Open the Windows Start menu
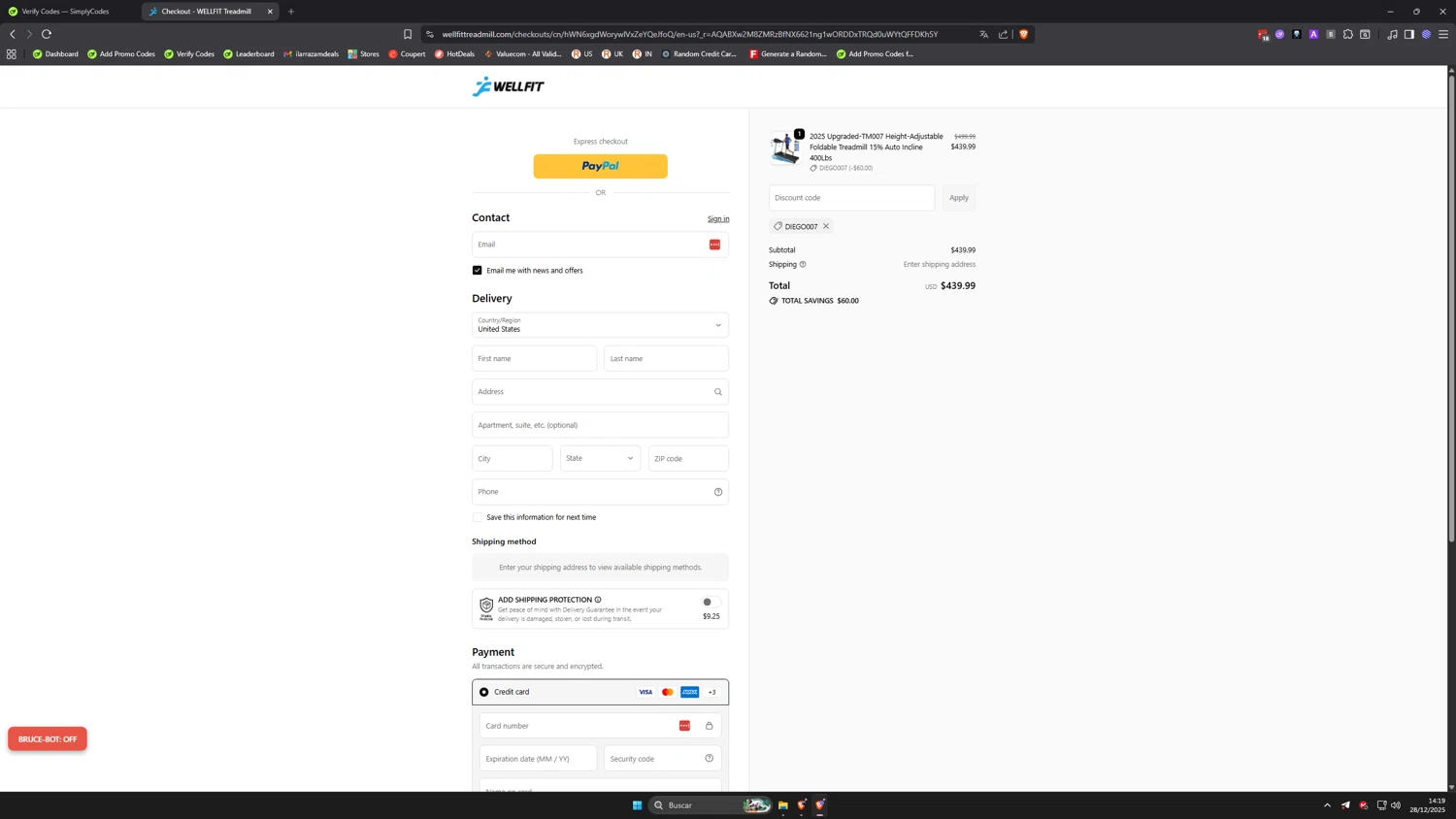Viewport: 1456px width, 819px height. (x=638, y=805)
